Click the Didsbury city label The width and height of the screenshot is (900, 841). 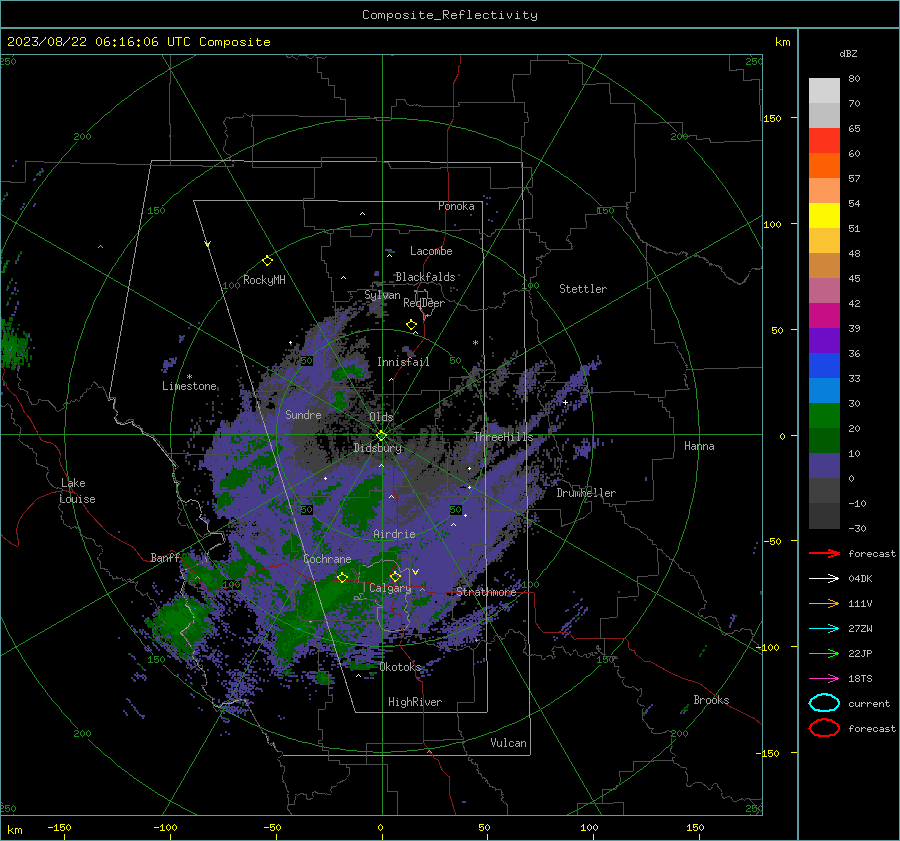378,448
